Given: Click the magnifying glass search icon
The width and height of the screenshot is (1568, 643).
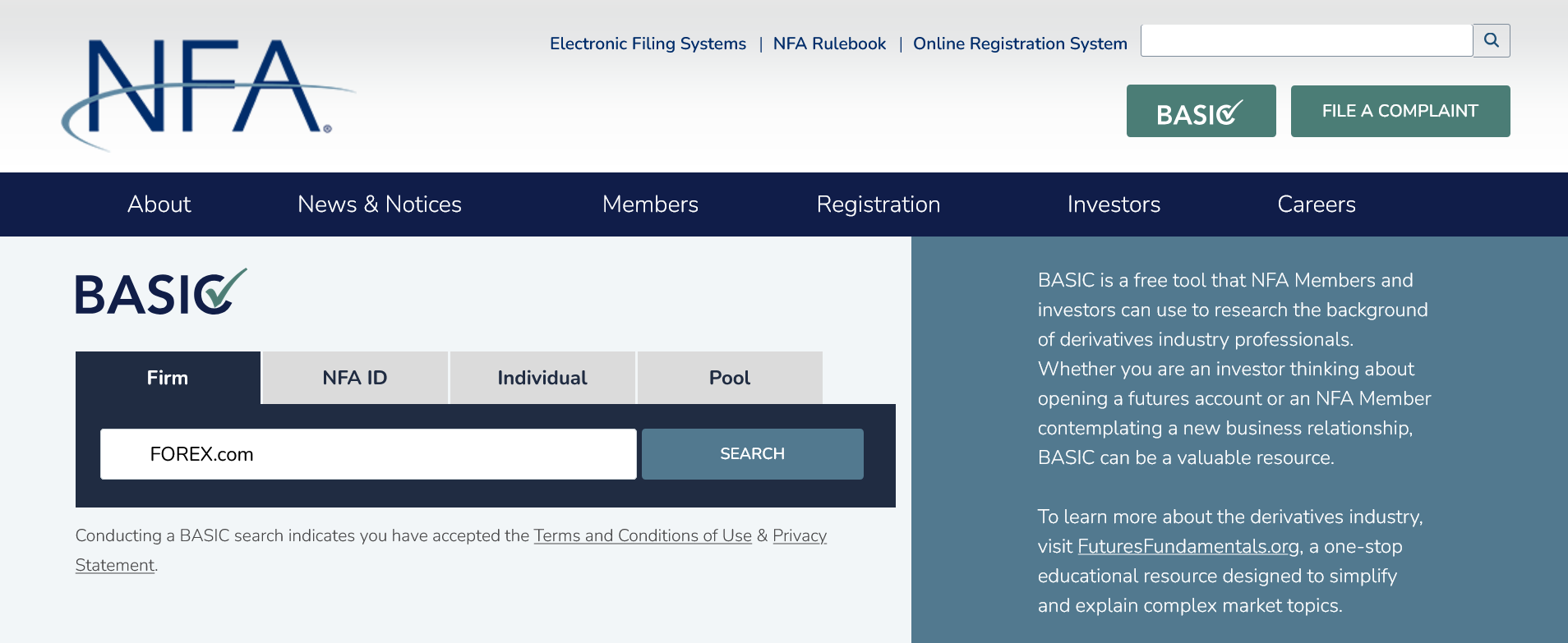Looking at the screenshot, I should coord(1491,40).
